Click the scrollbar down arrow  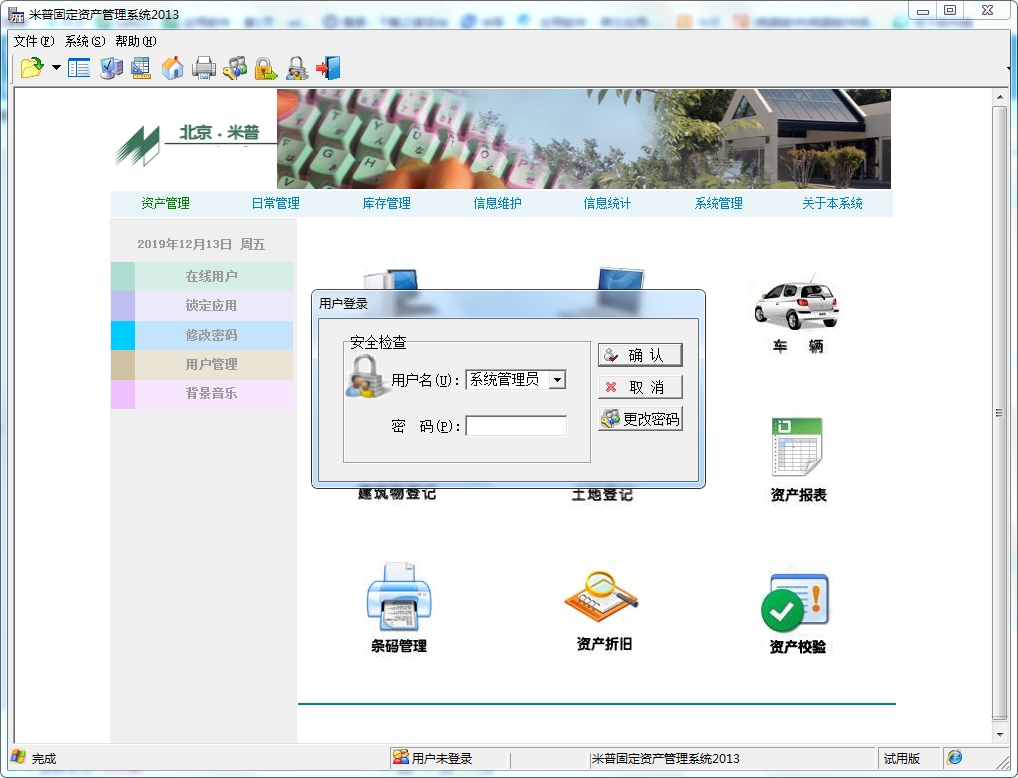[x=999, y=734]
